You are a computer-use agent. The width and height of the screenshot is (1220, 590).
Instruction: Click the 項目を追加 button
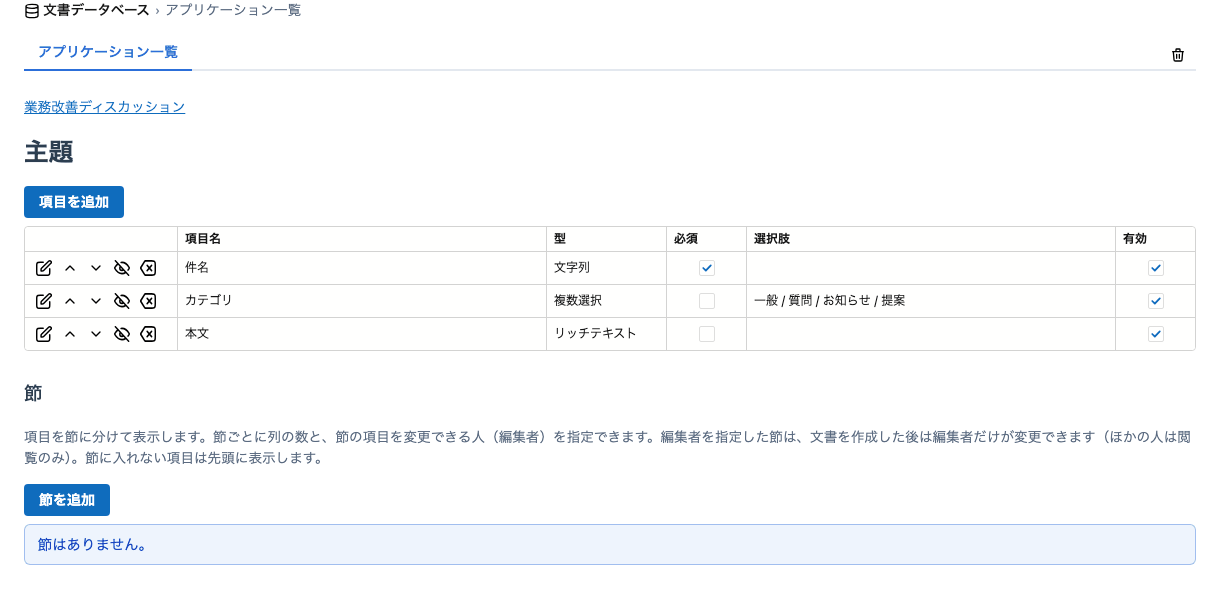pos(74,202)
